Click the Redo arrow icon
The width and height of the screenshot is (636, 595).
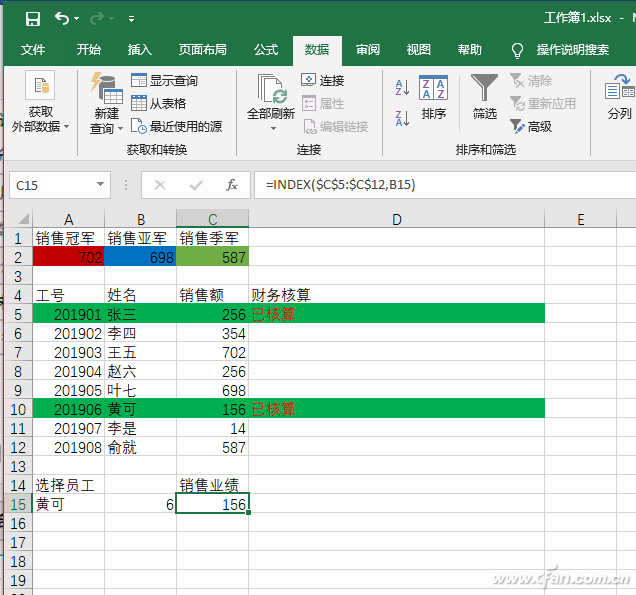click(x=97, y=18)
